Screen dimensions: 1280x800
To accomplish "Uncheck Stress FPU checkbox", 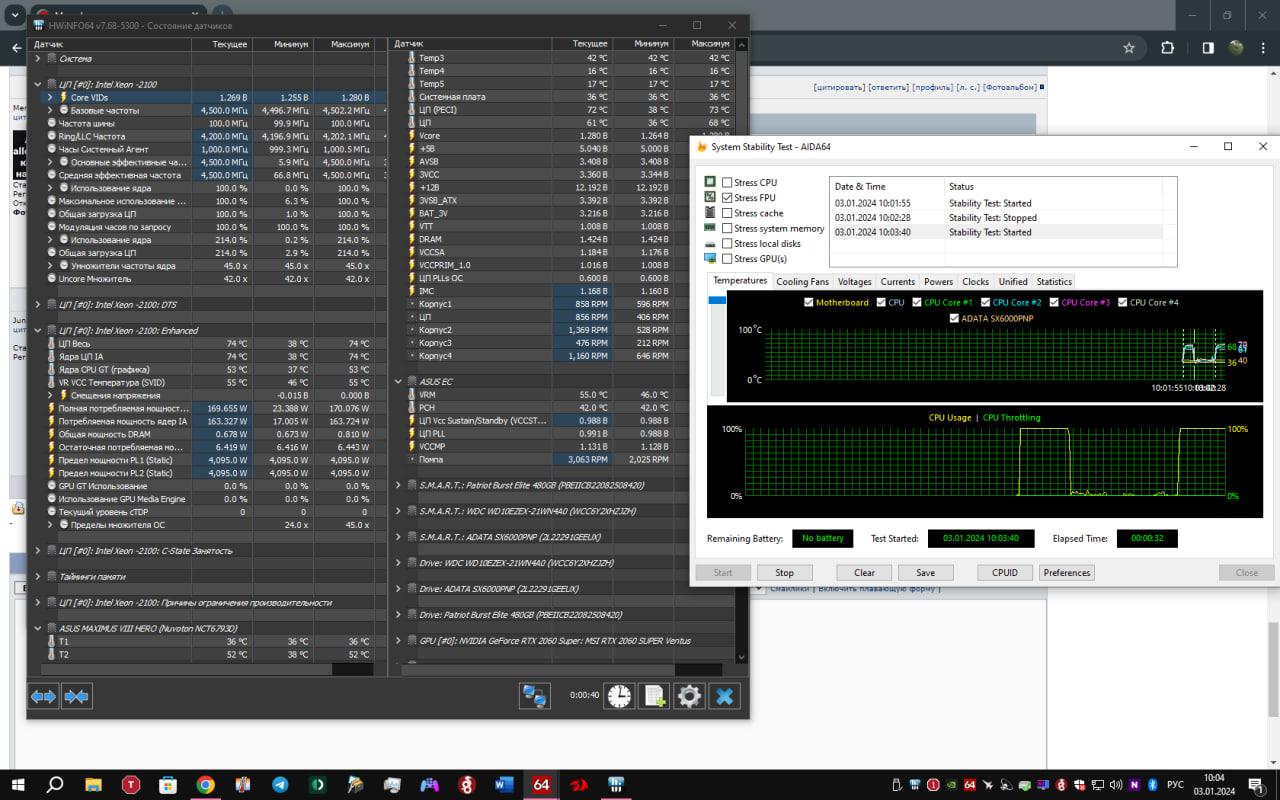I will click(x=727, y=198).
